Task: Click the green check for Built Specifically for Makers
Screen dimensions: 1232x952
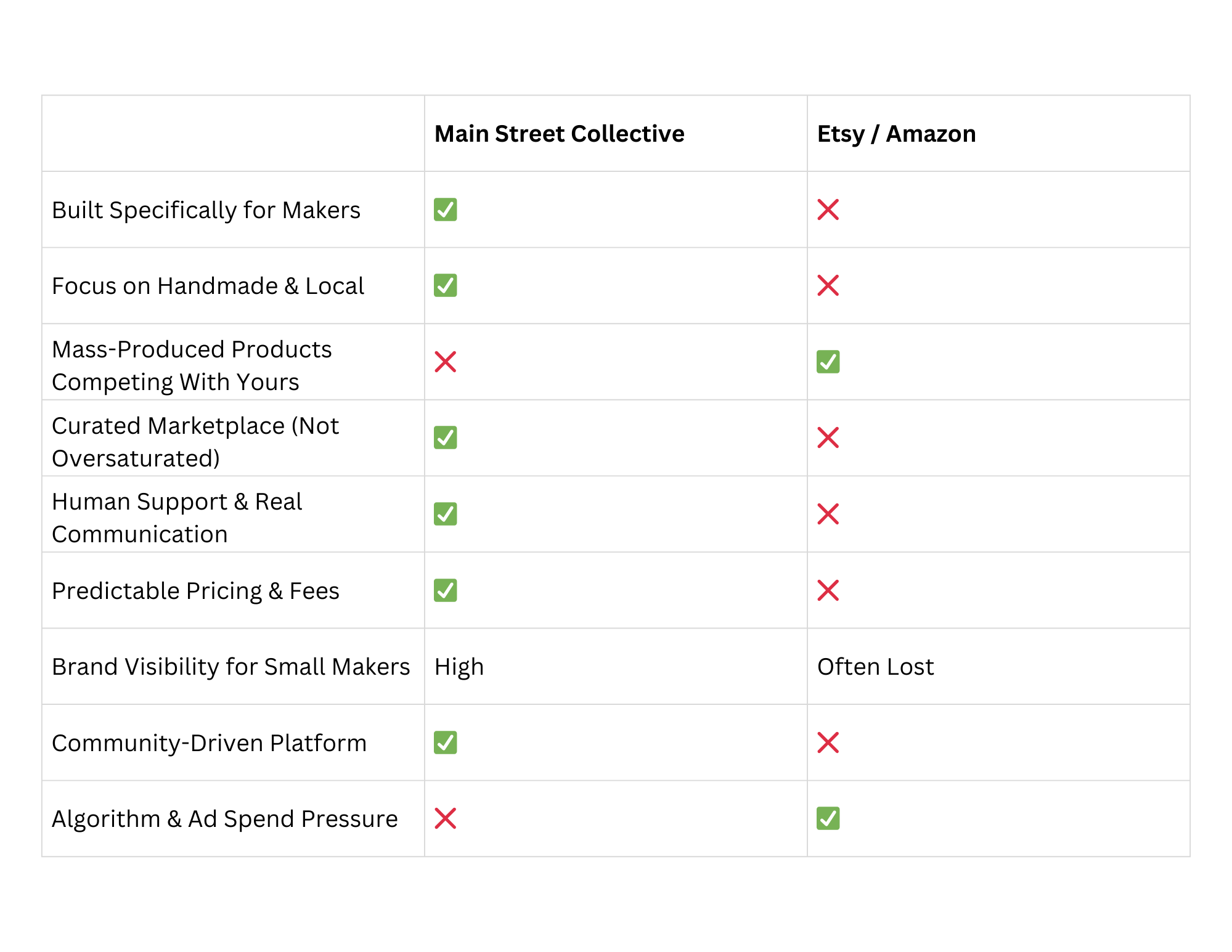Action: point(445,210)
